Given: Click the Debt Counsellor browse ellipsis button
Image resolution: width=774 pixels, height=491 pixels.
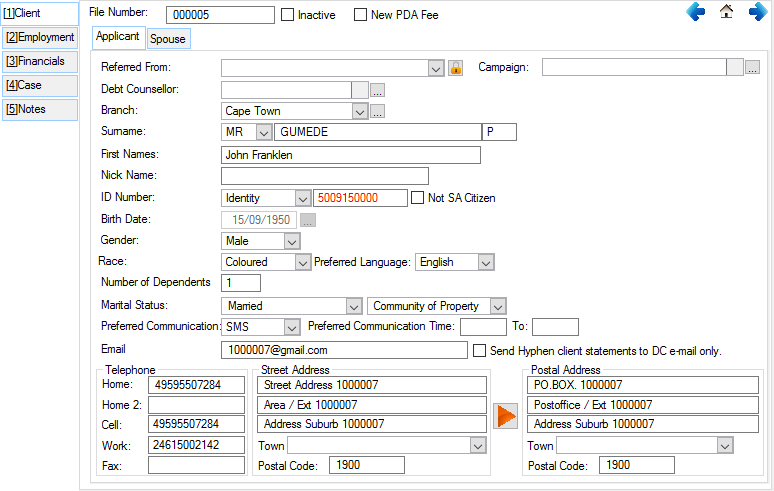Looking at the screenshot, I should coord(377,90).
